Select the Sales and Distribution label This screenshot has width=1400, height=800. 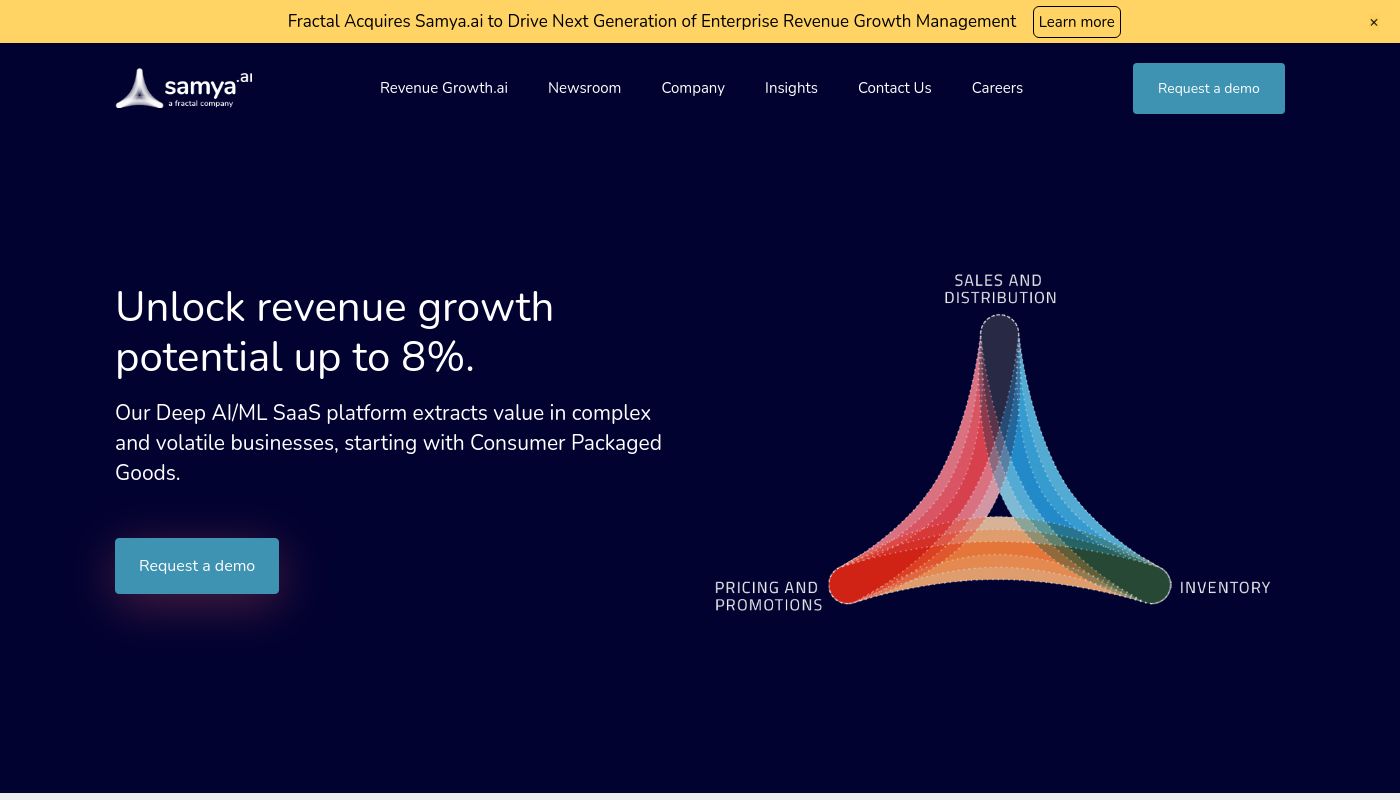[x=1000, y=289]
